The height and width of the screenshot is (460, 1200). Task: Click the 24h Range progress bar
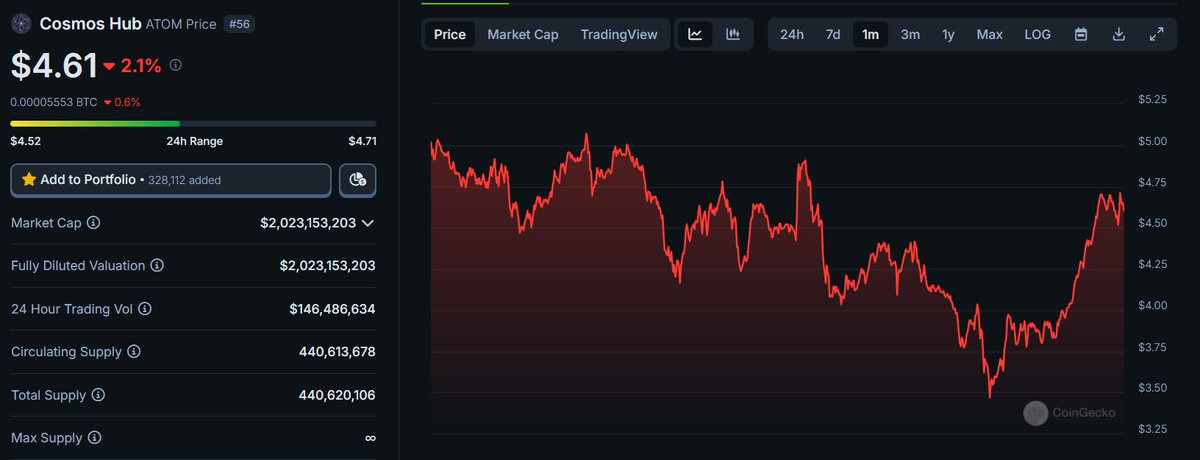coord(193,123)
